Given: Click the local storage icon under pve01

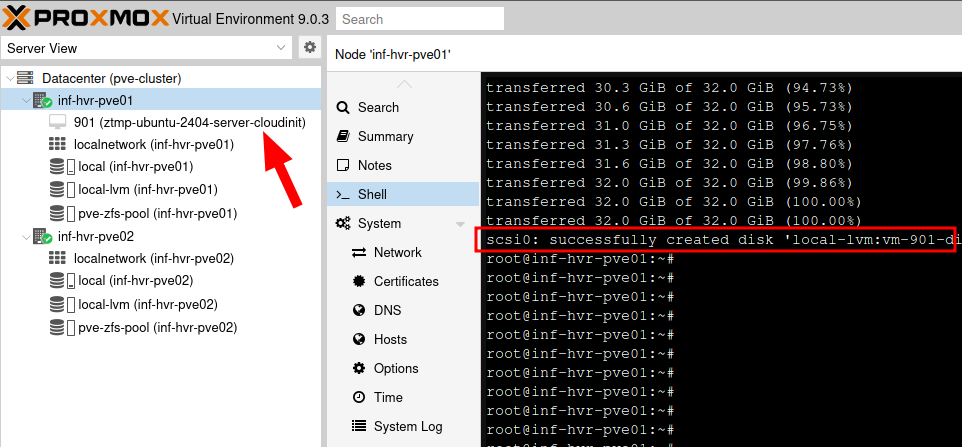Looking at the screenshot, I should point(61,167).
